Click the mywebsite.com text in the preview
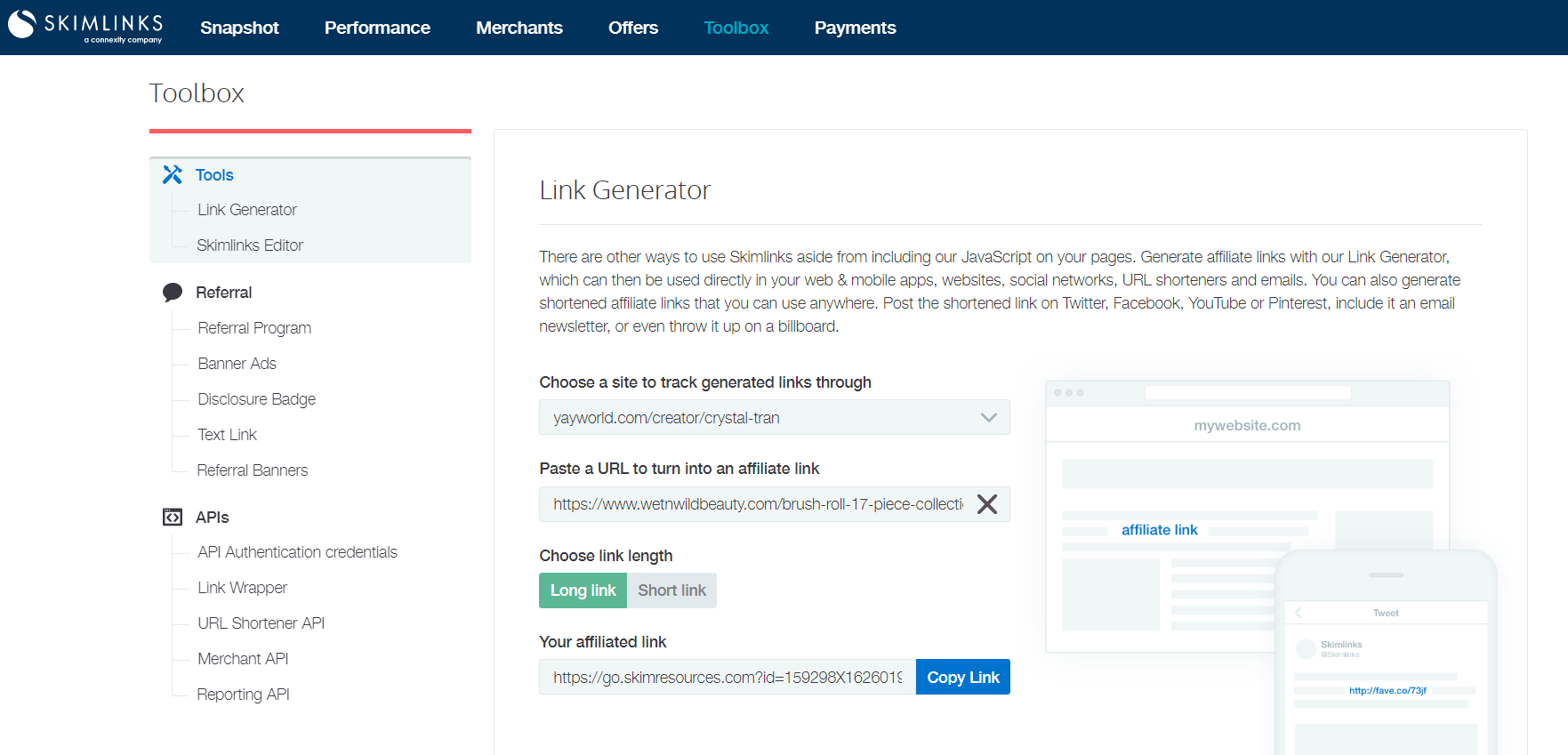The image size is (1568, 755). [x=1247, y=426]
